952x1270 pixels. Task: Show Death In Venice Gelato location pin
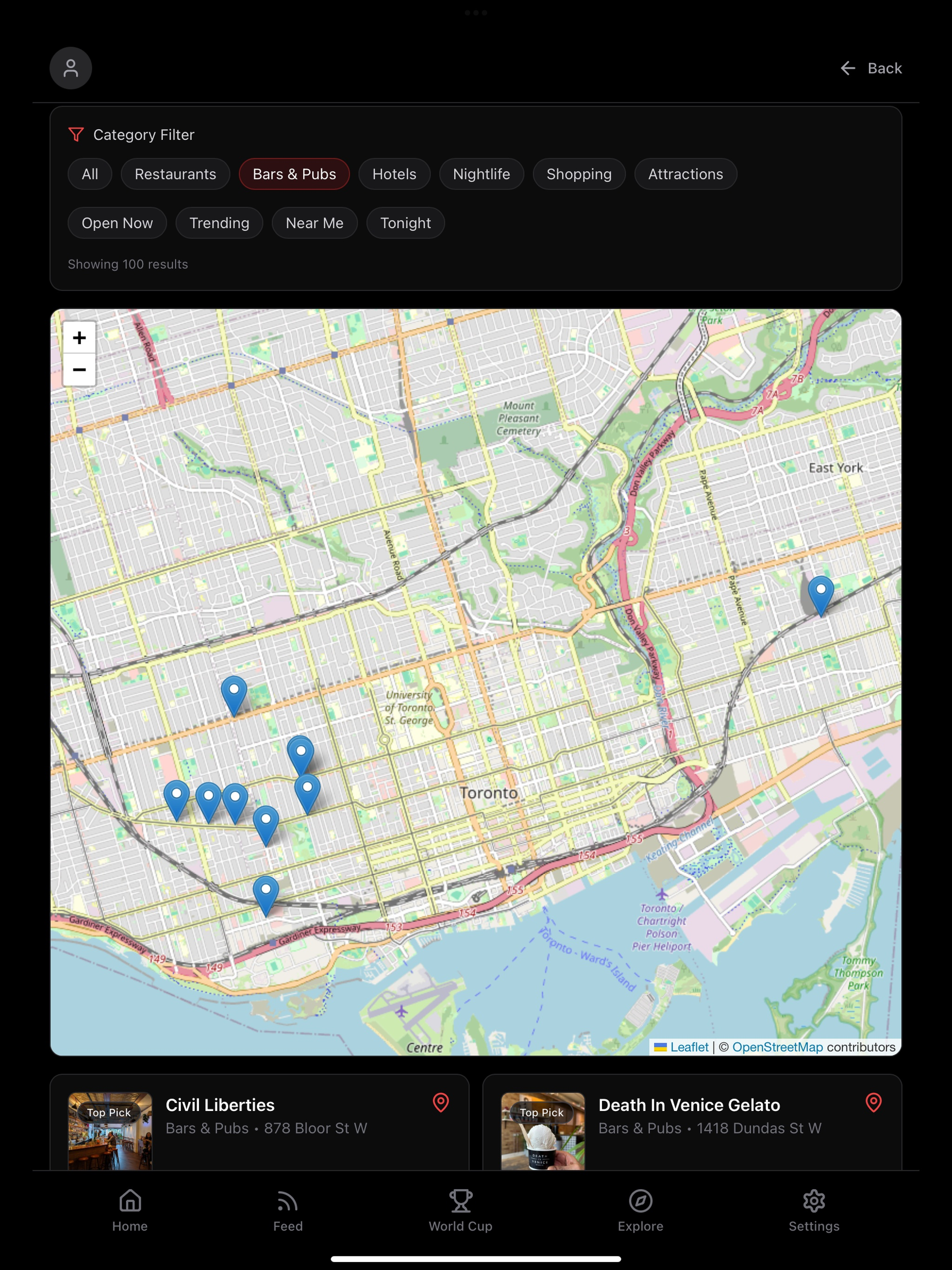coord(873,1102)
